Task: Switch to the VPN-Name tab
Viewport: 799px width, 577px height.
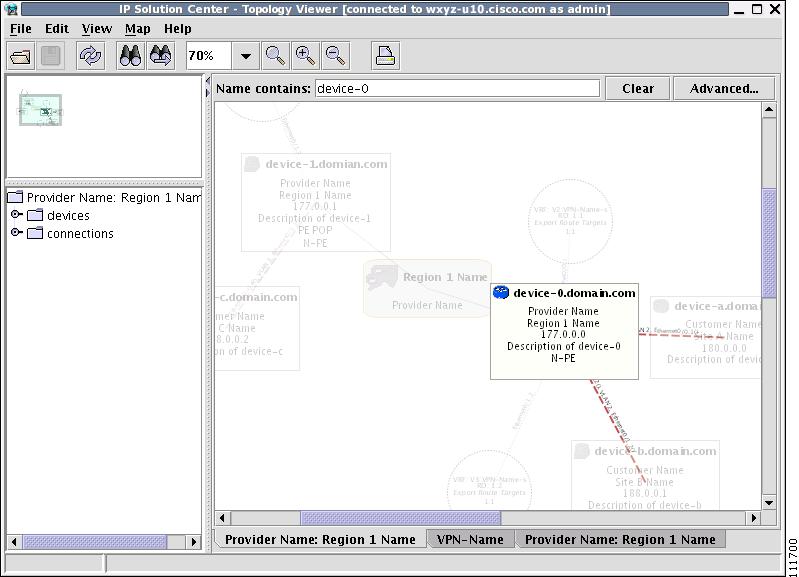Action: [470, 539]
